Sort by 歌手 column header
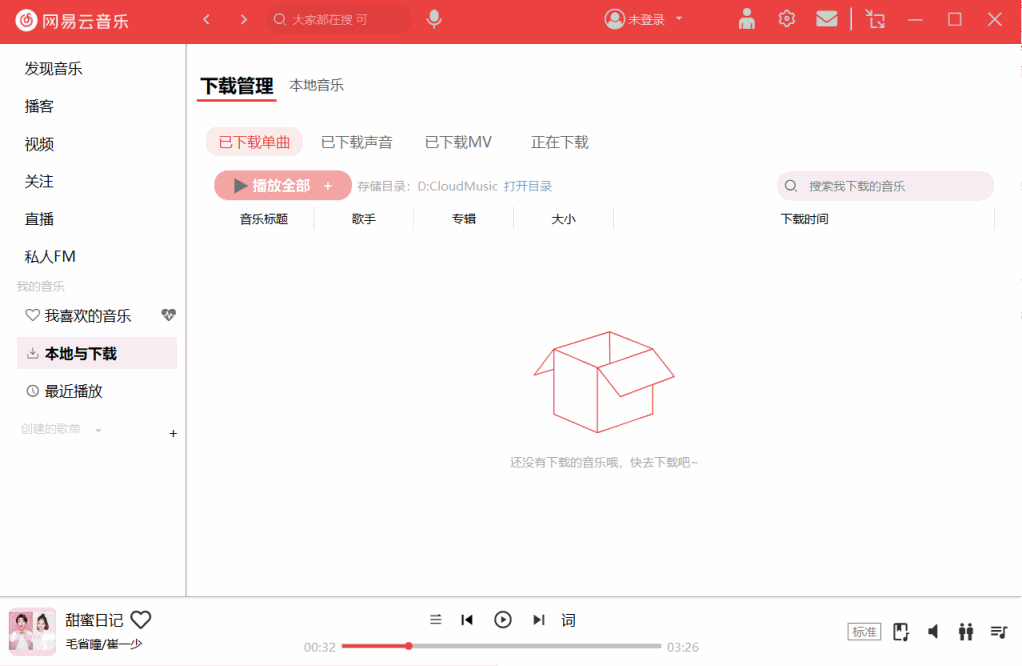Screen dimensions: 1022x666 coord(364,219)
